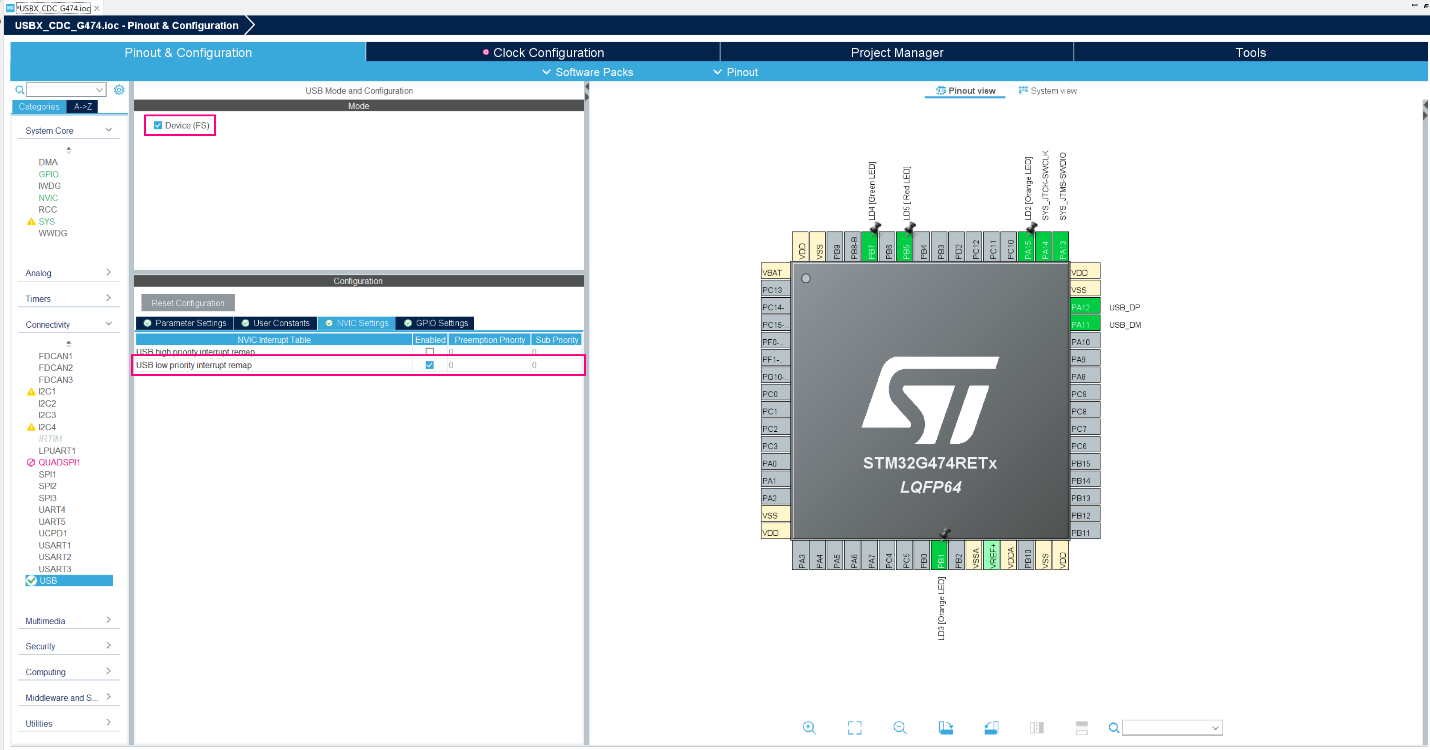Open the Project Manager tab
This screenshot has width=1430, height=750.
[896, 52]
